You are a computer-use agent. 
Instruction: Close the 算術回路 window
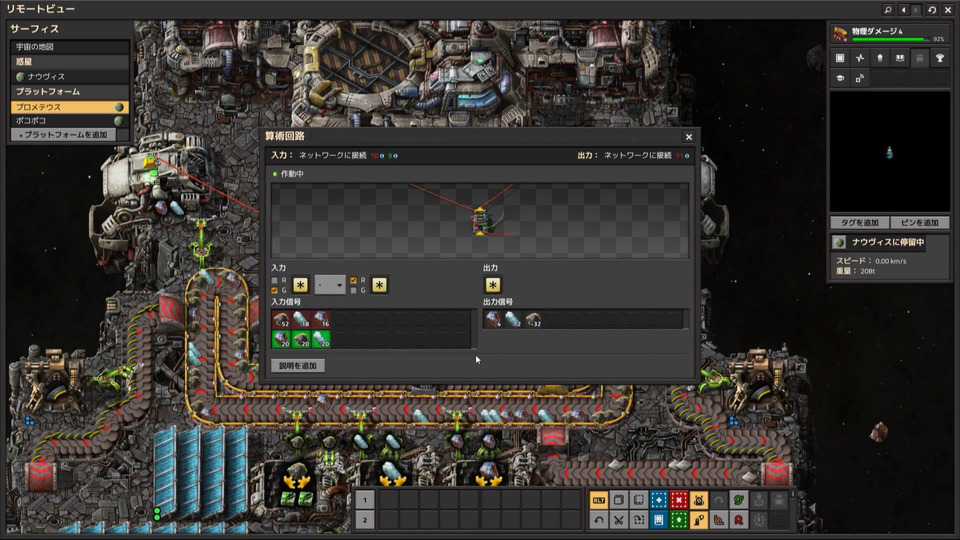(689, 137)
